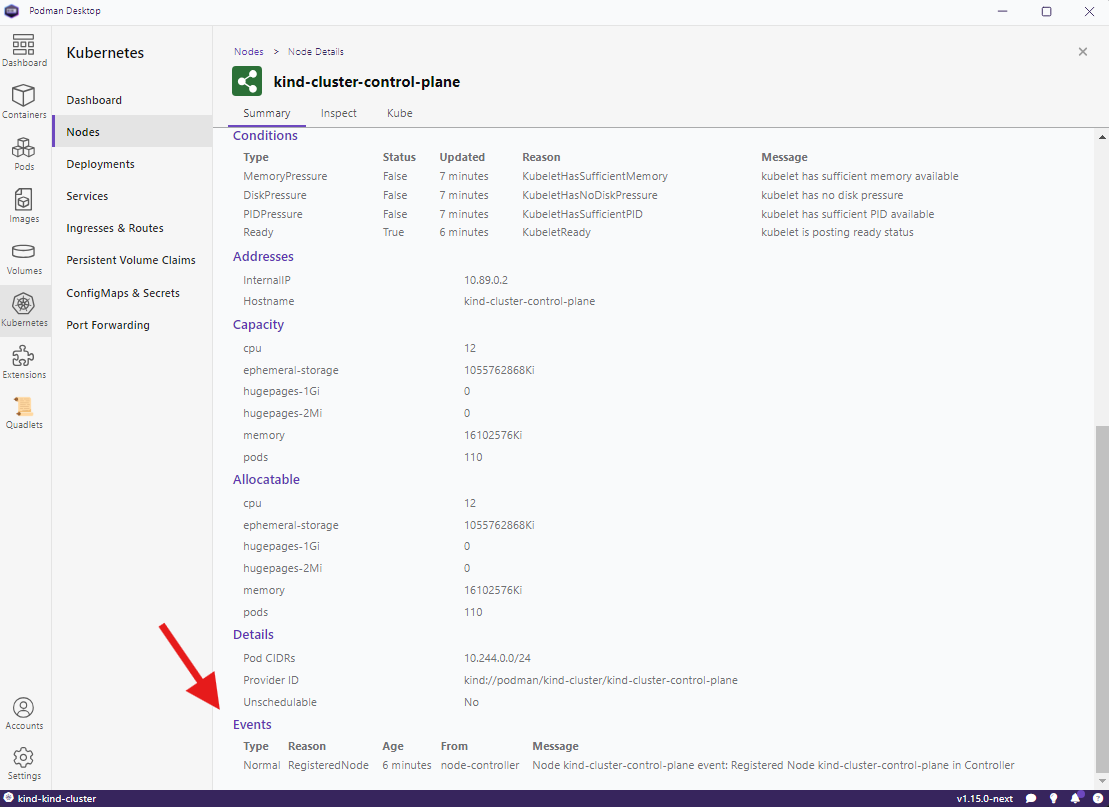Image resolution: width=1109 pixels, height=807 pixels.
Task: Select Deployments in Kubernetes menu
Action: click(x=100, y=164)
